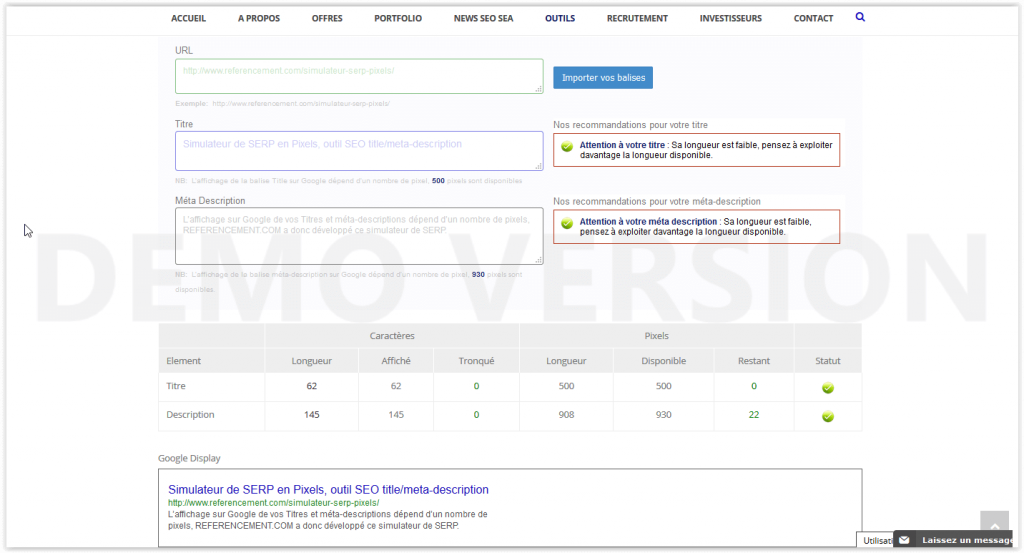Open the ACCUEIL menu item
This screenshot has height=553, width=1024.
click(188, 18)
